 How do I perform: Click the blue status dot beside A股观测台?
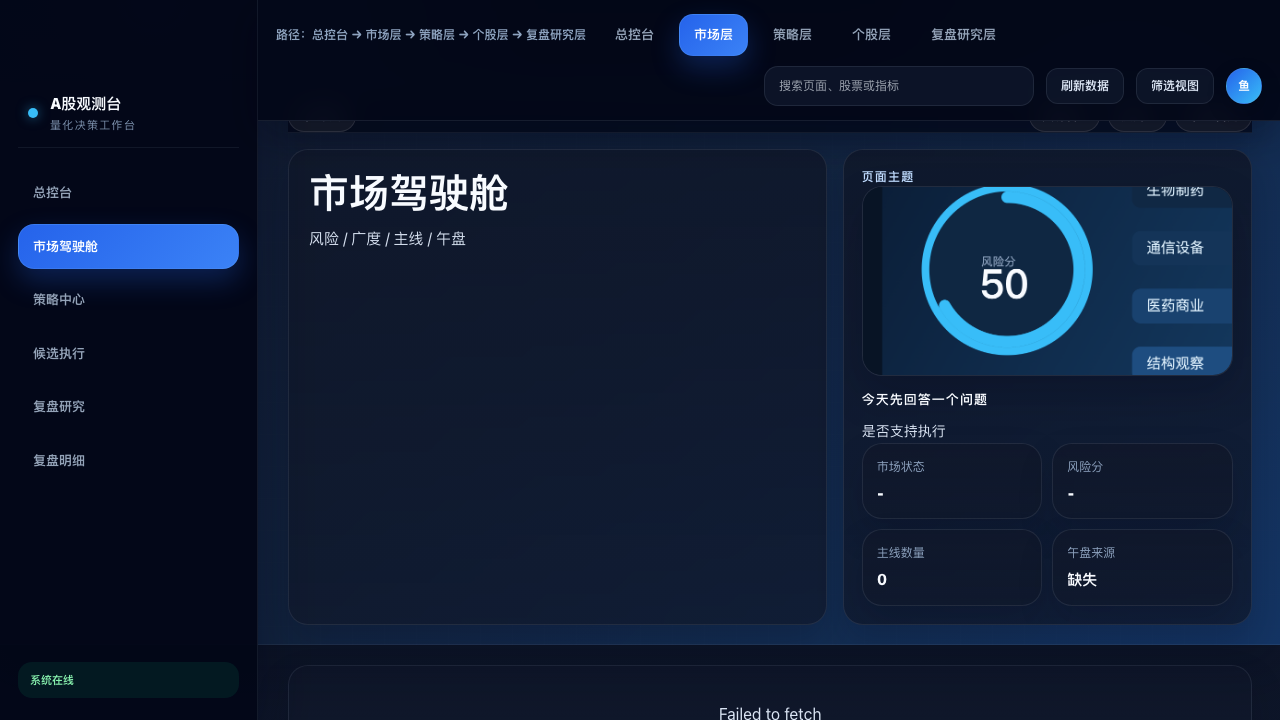pyautogui.click(x=33, y=113)
